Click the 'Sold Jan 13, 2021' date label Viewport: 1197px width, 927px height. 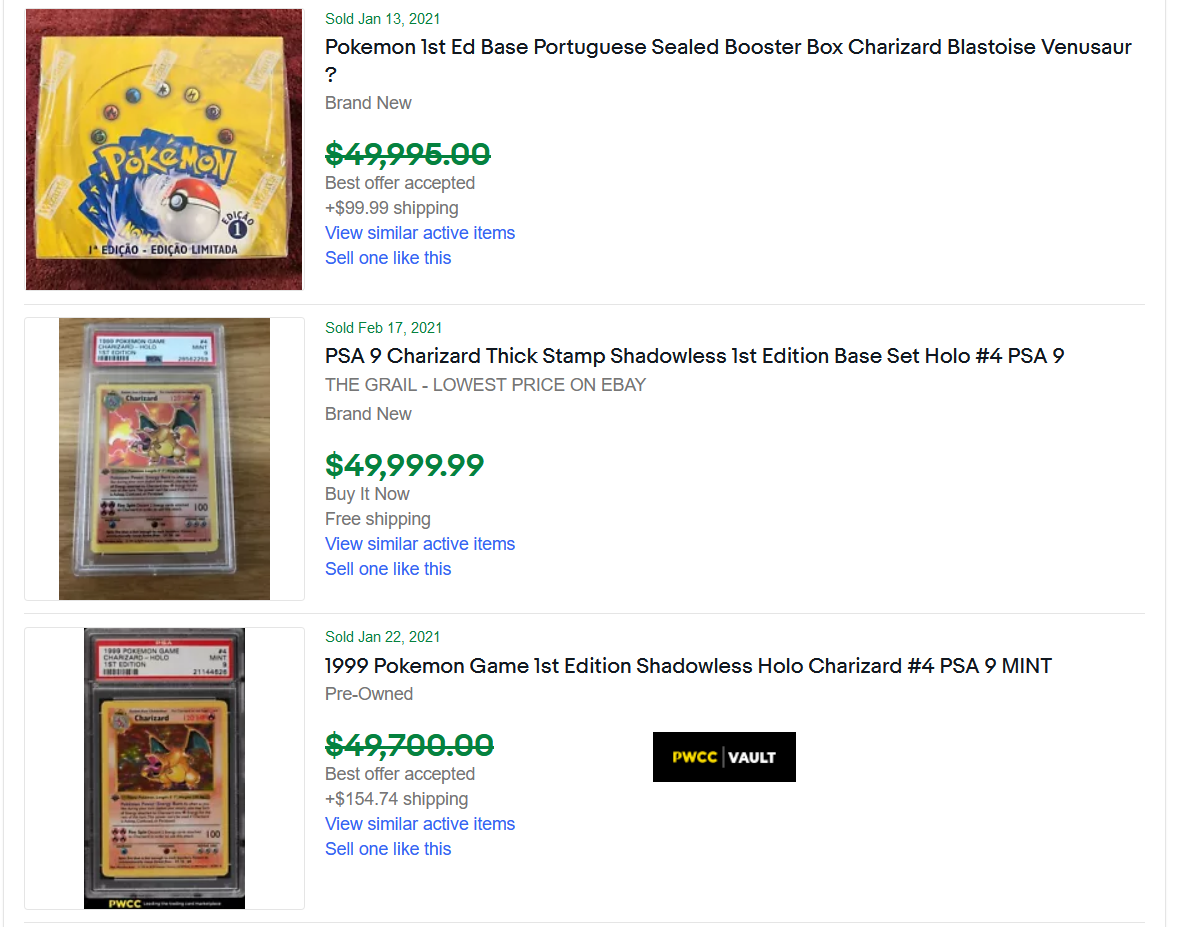tap(383, 19)
